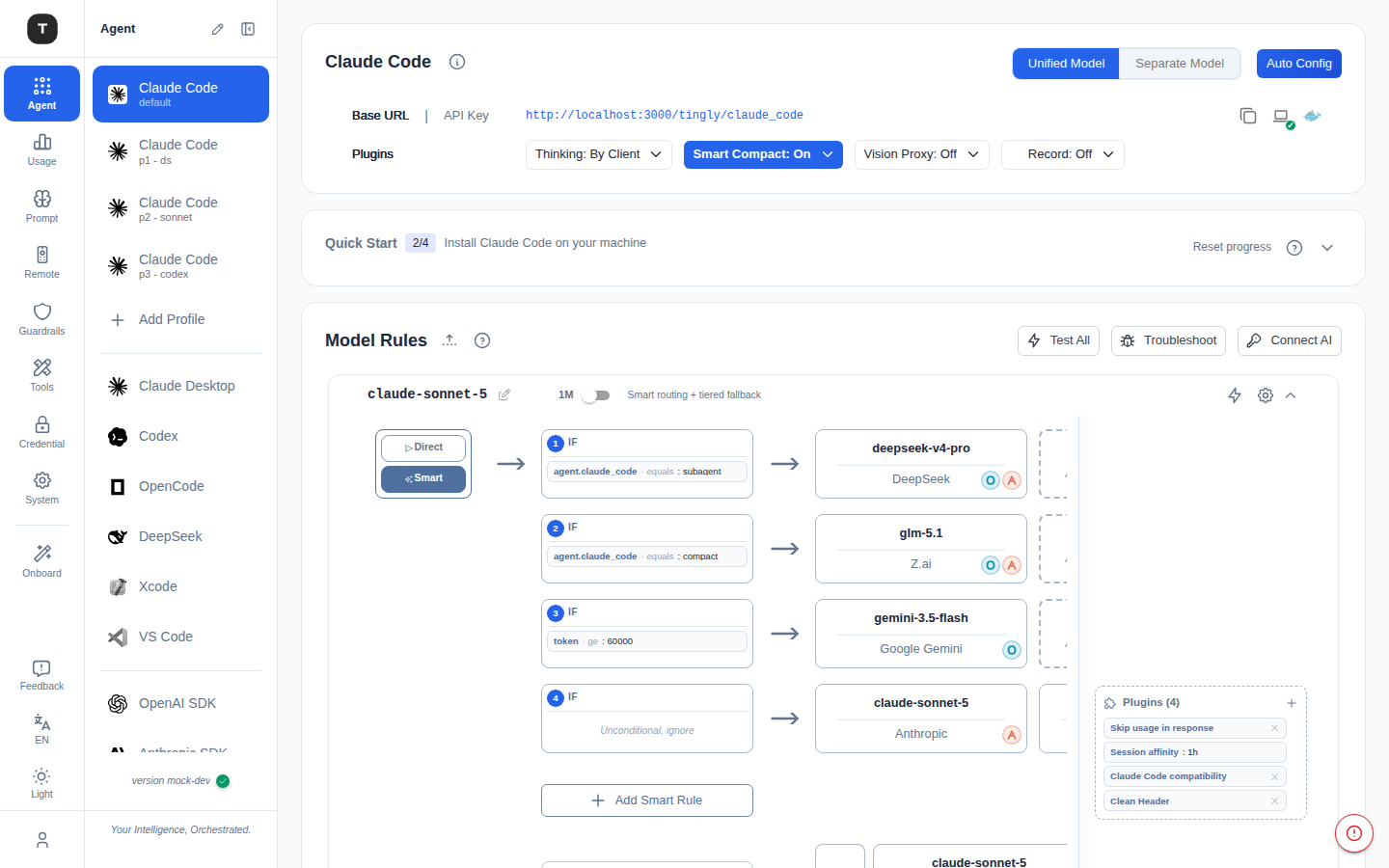Open the glm-5.1 model card
1389x868 pixels.
(921, 549)
